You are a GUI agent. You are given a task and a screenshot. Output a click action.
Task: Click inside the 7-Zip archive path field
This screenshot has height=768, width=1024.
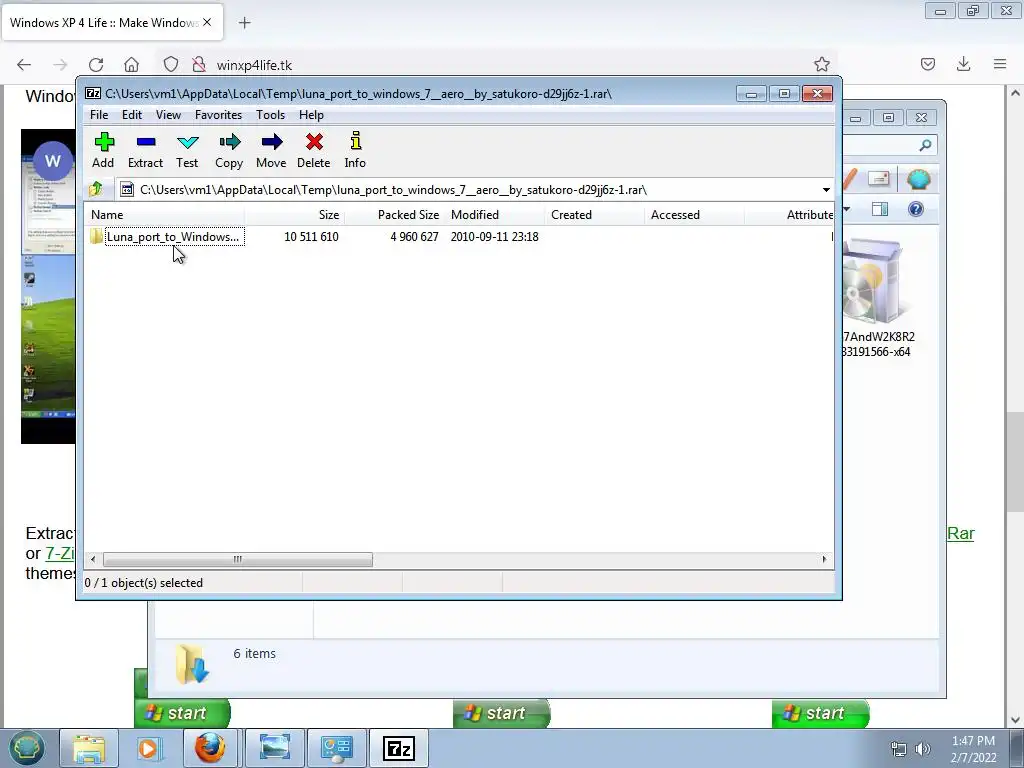tap(468, 190)
